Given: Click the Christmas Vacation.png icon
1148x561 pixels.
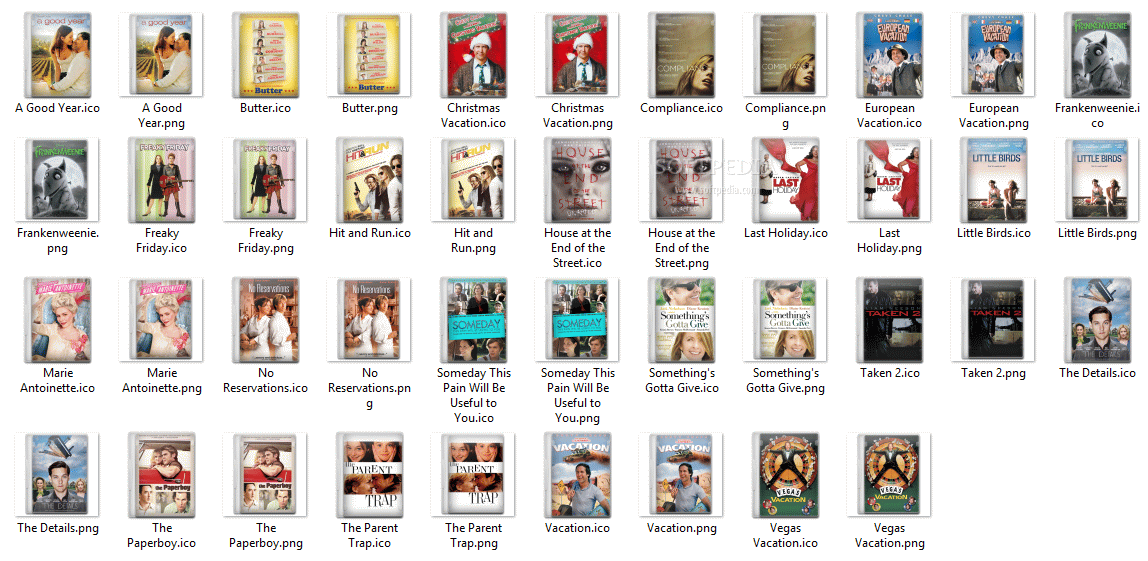Looking at the screenshot, I should tap(577, 54).
